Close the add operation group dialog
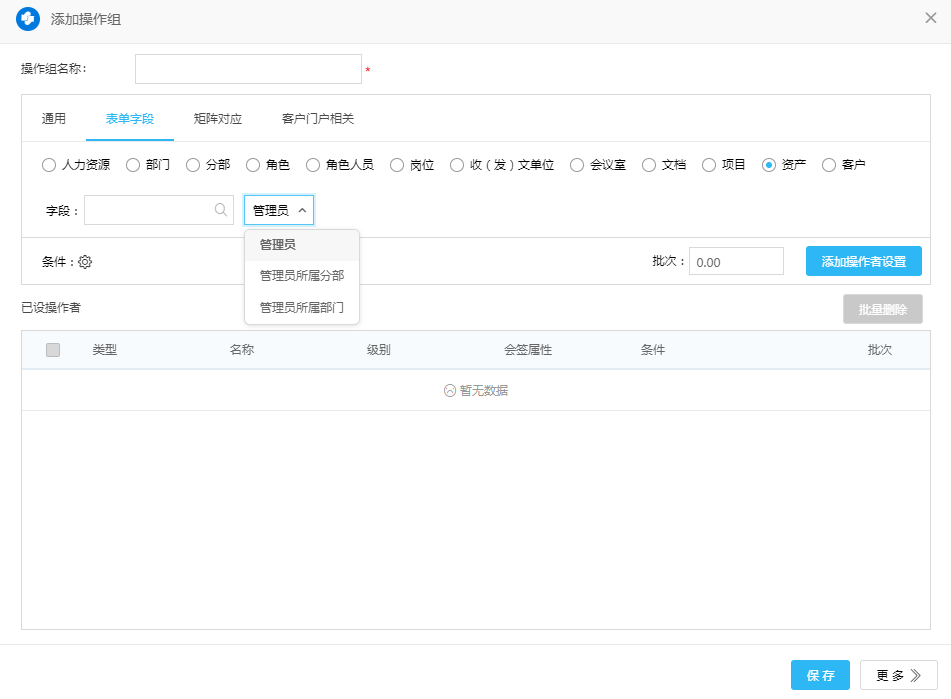Viewport: 951px width, 699px height. tap(930, 19)
